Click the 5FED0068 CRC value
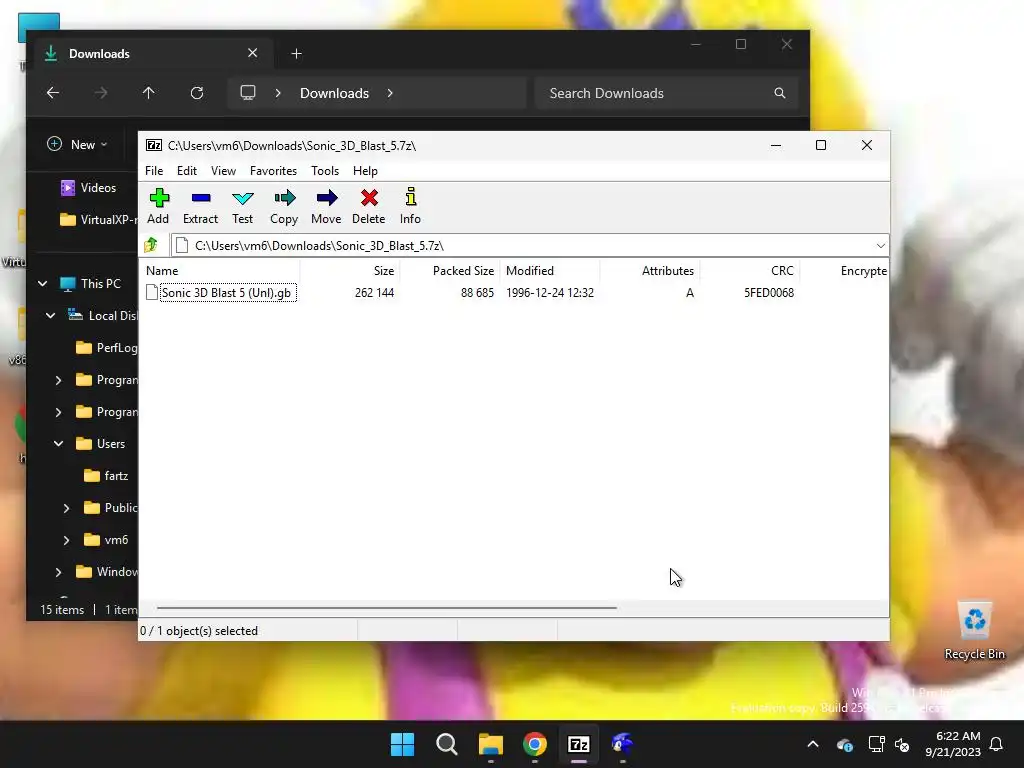 tap(769, 293)
